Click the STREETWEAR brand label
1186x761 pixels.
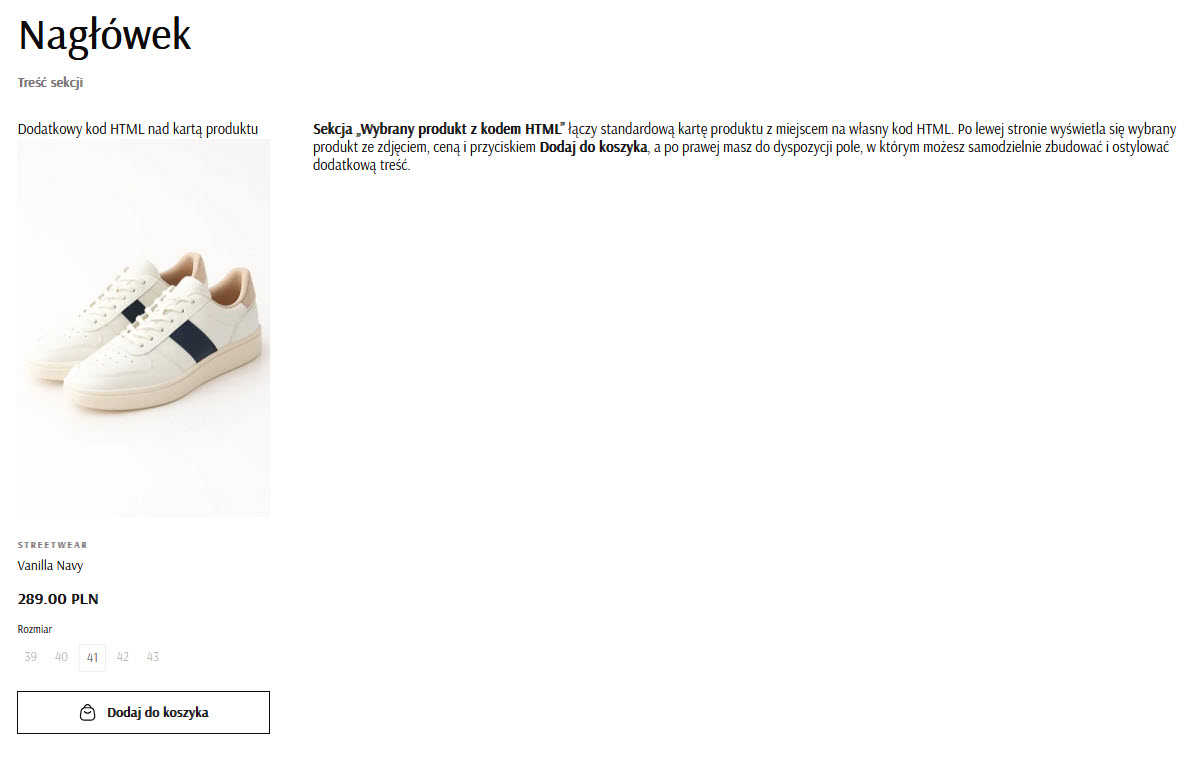[x=52, y=545]
